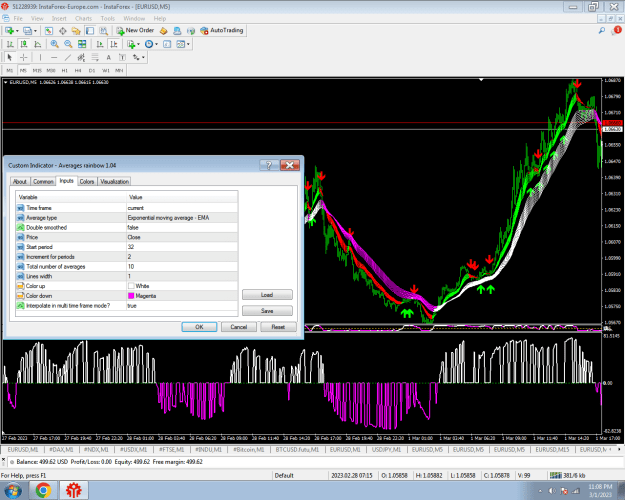
Task: Open the Price 'Close' value list
Action: (182, 237)
